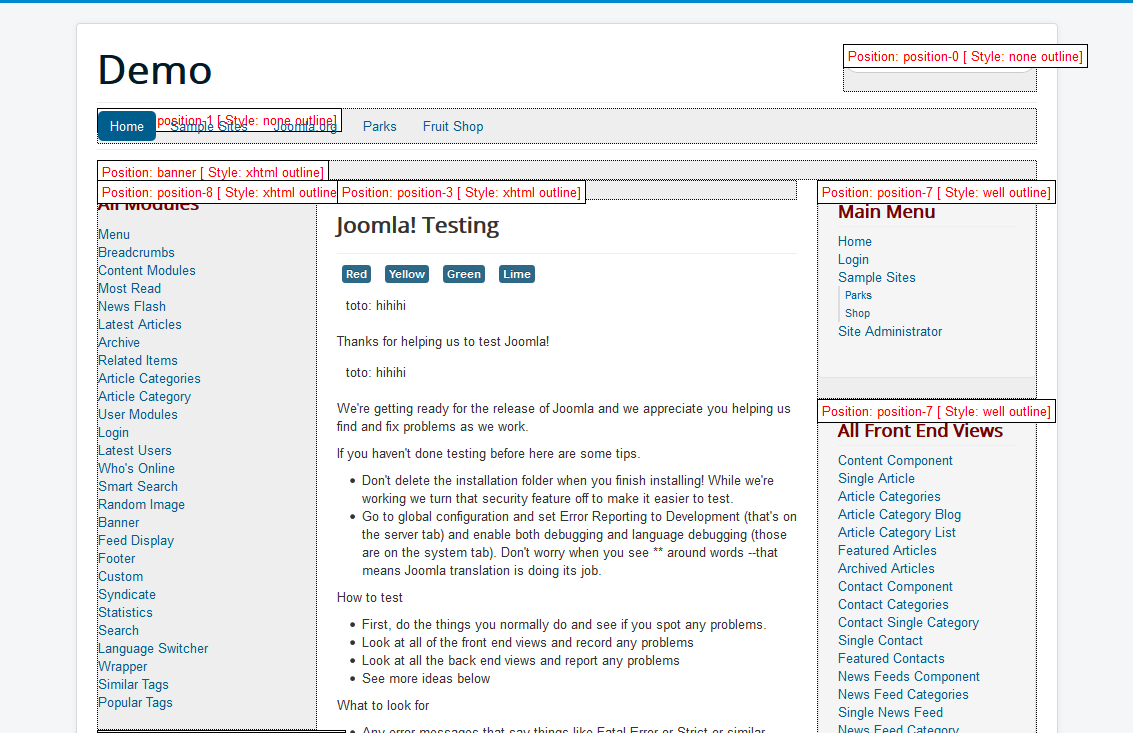Open Custom module link
This screenshot has width=1133, height=733.
121,576
